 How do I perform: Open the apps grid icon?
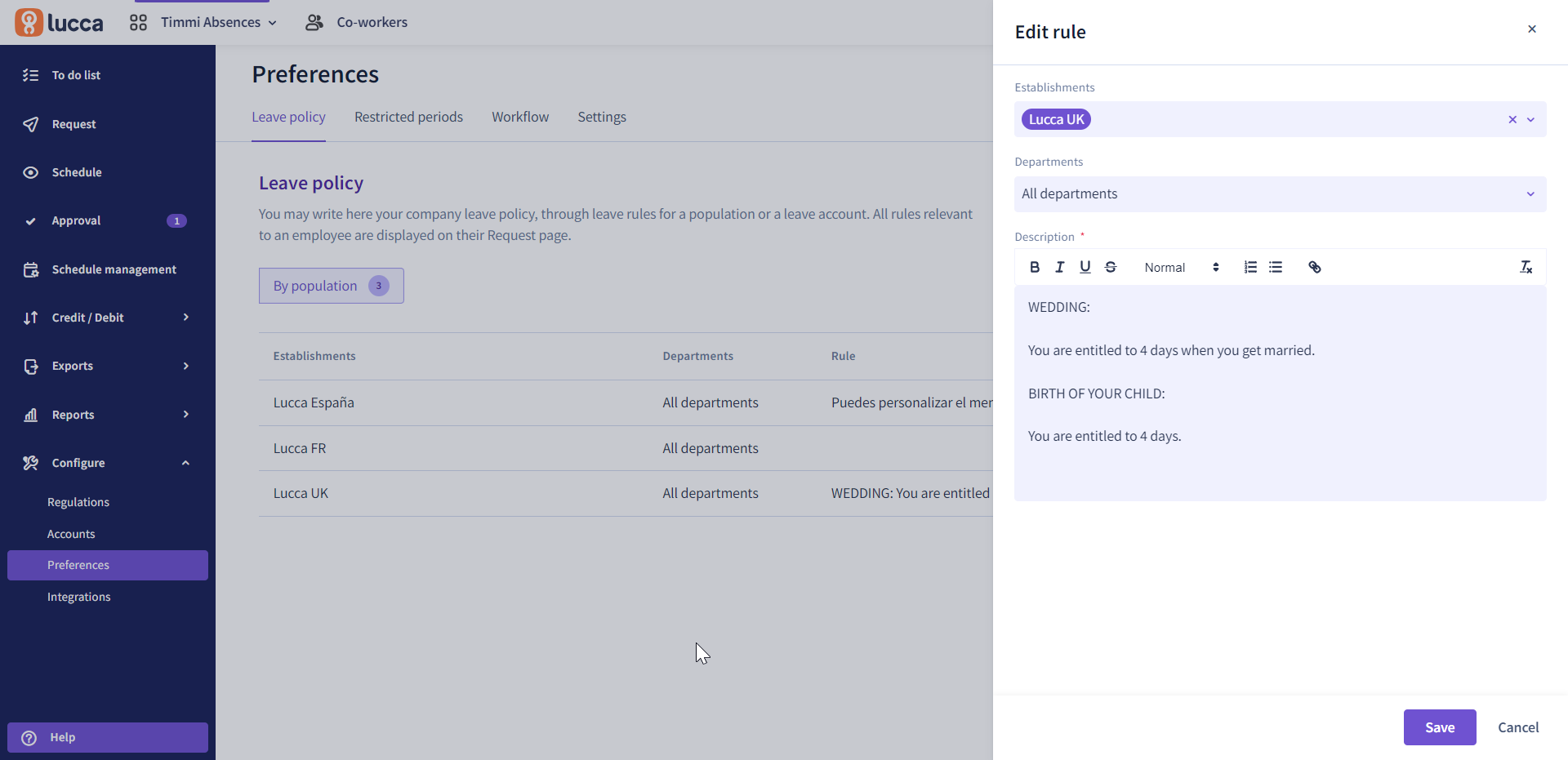[x=138, y=22]
